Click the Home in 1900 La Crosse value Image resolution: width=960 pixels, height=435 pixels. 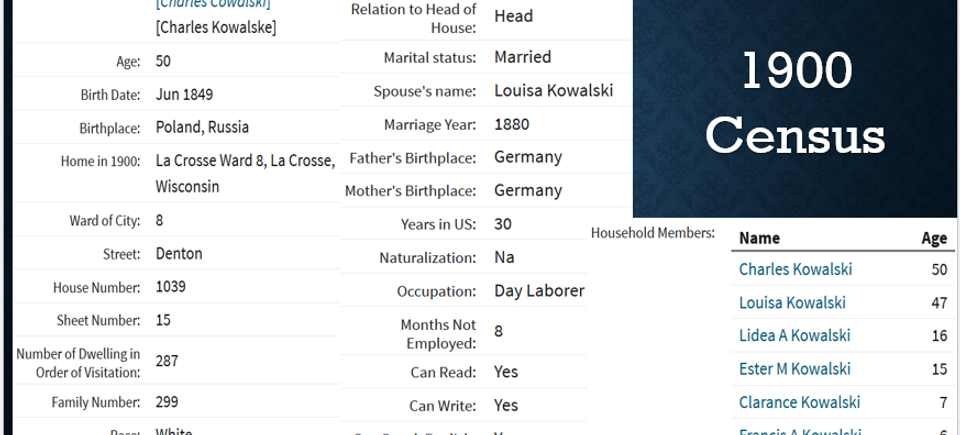(246, 173)
